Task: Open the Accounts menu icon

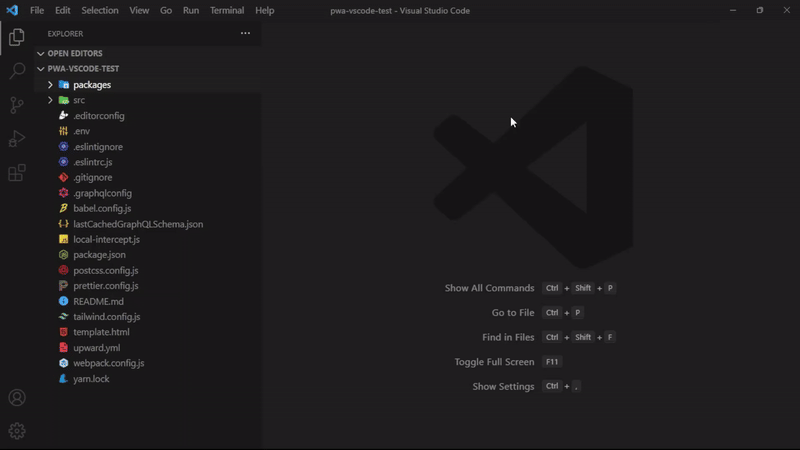Action: pos(17,397)
